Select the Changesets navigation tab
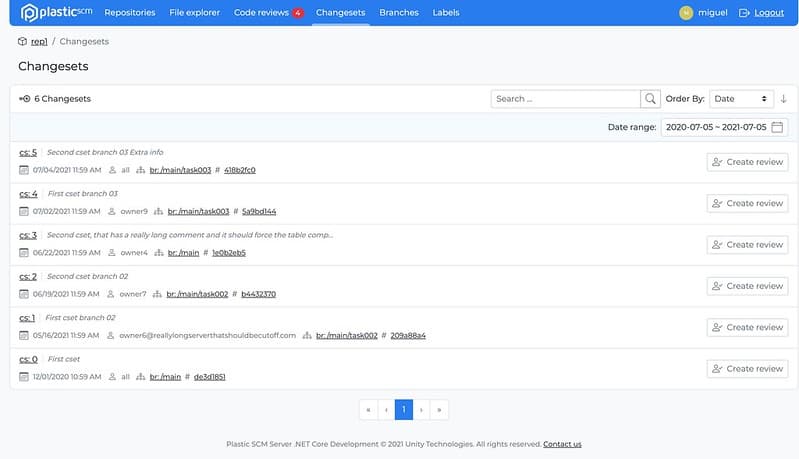Screen dimensions: 799x459 coord(340,13)
